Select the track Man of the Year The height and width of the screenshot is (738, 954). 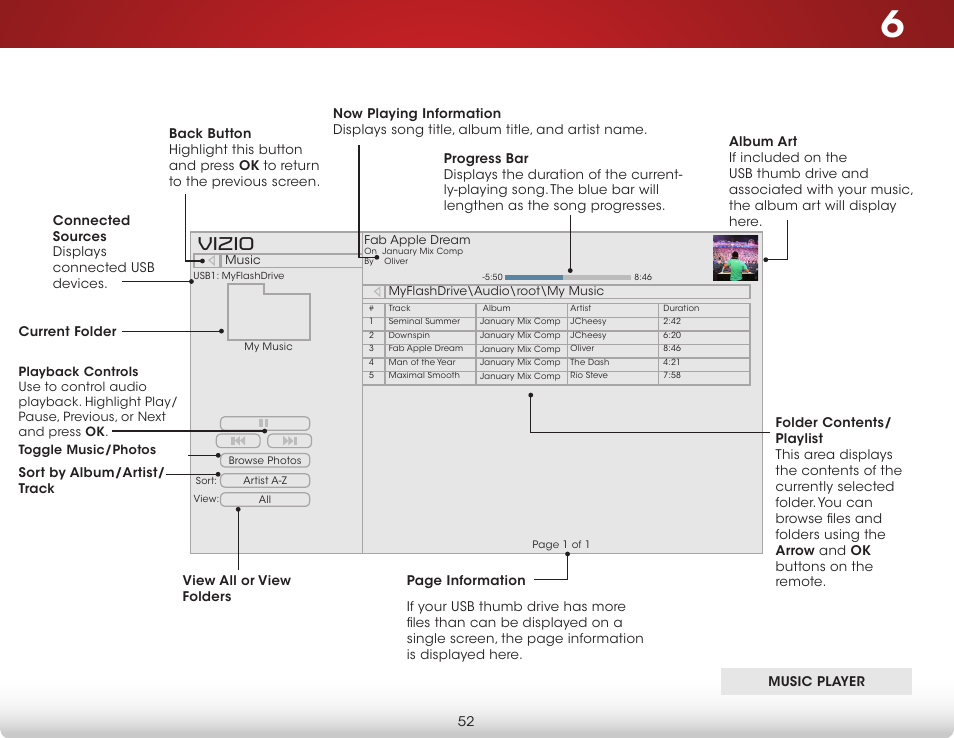point(422,362)
